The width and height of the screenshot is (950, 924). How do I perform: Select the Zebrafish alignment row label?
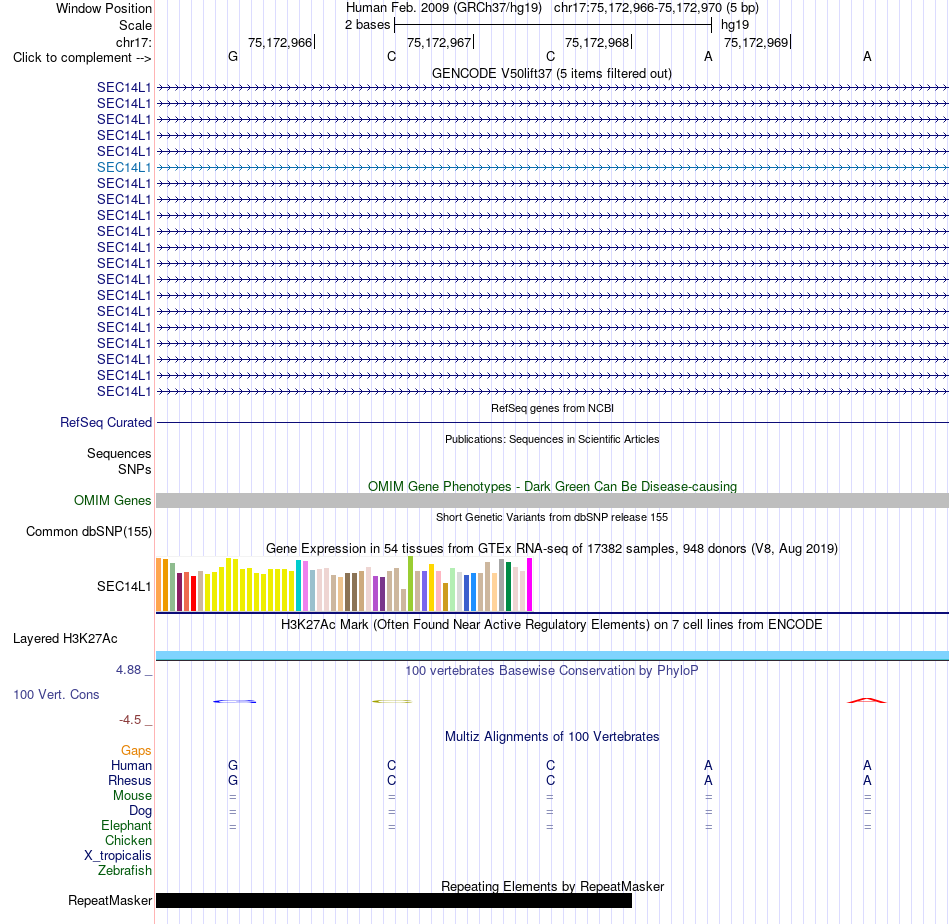(125, 870)
